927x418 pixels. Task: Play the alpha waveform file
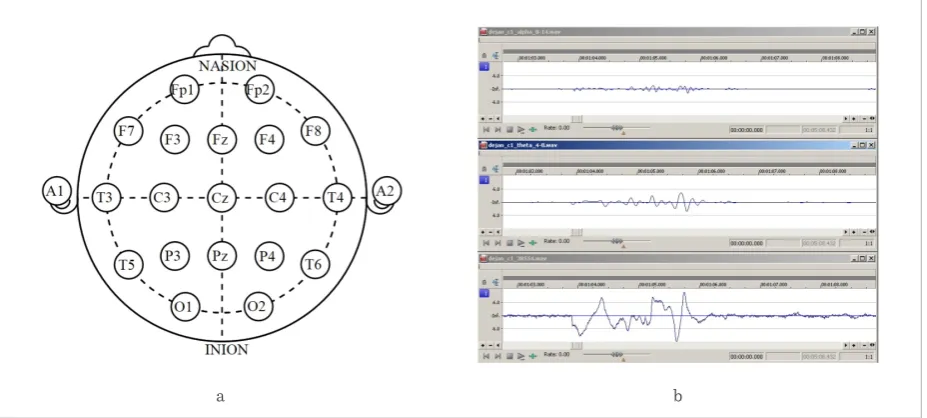[521, 129]
